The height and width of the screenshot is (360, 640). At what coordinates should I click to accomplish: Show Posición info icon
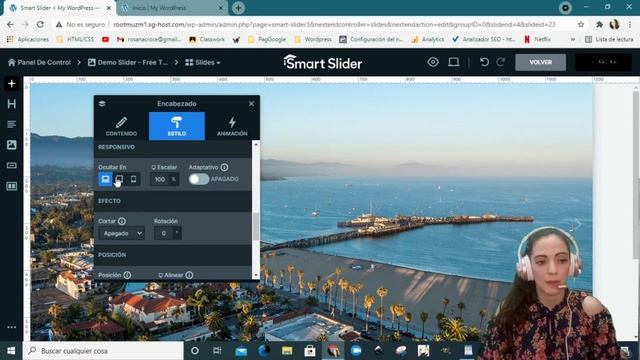tap(127, 275)
